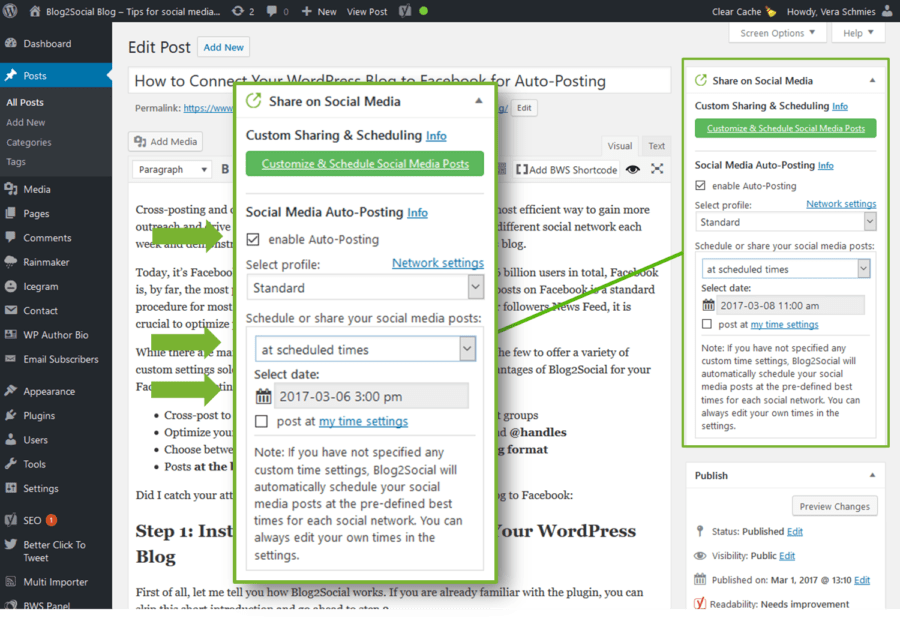Open the Paragraph format dropdown
Viewport: 900px width, 621px height.
tap(172, 169)
